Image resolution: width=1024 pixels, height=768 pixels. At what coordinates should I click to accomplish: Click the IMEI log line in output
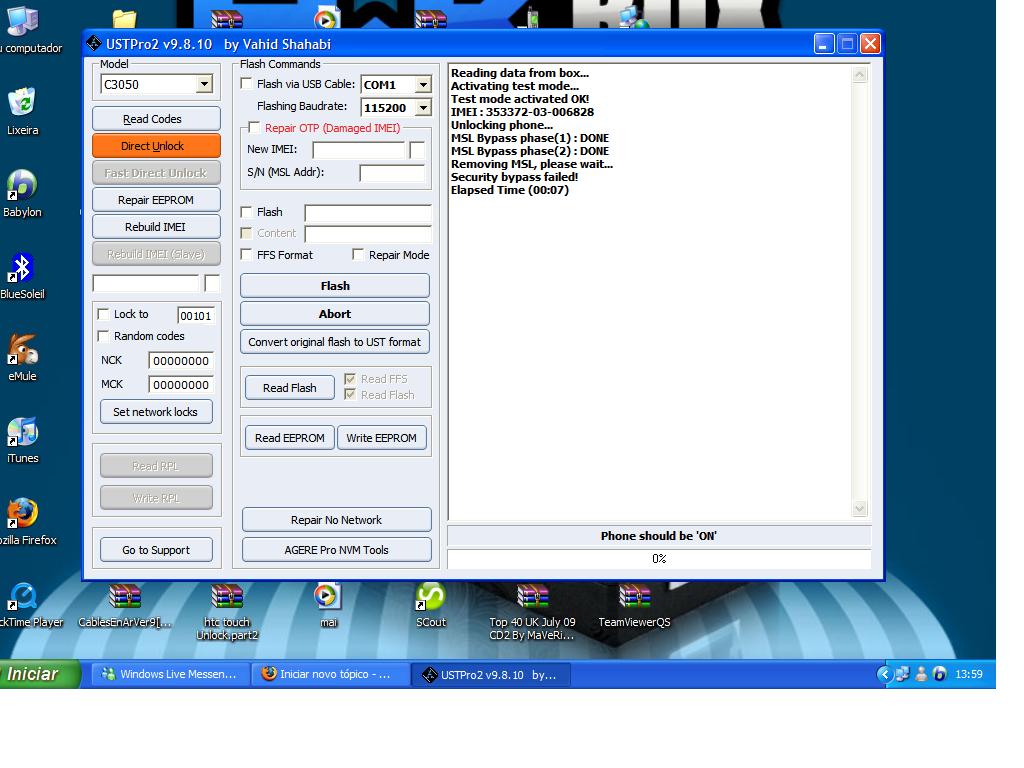coord(522,112)
